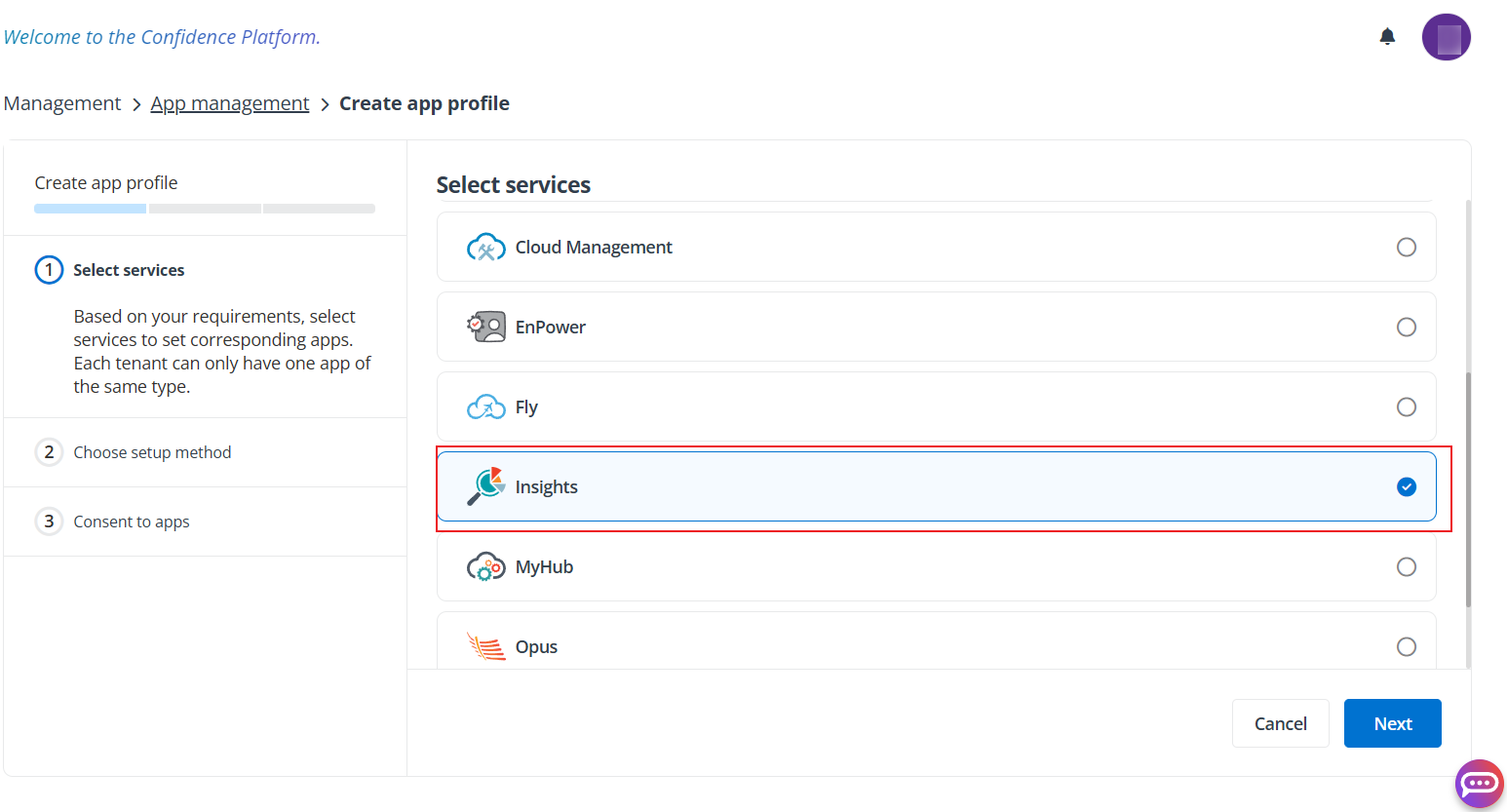Expand step 3 Consent to apps

point(131,522)
